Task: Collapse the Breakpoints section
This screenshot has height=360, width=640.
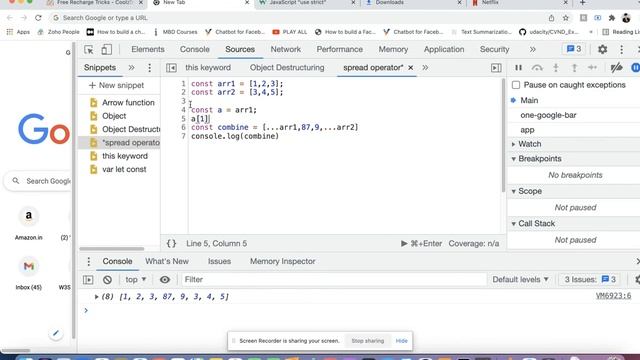Action: click(x=513, y=159)
